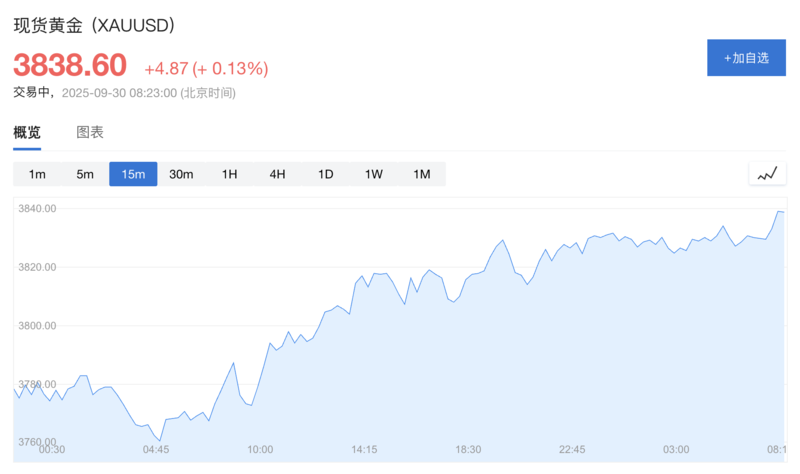Click the +4.87 (+0.13%) price change
Viewport: 800px width, 474px height.
point(206,68)
